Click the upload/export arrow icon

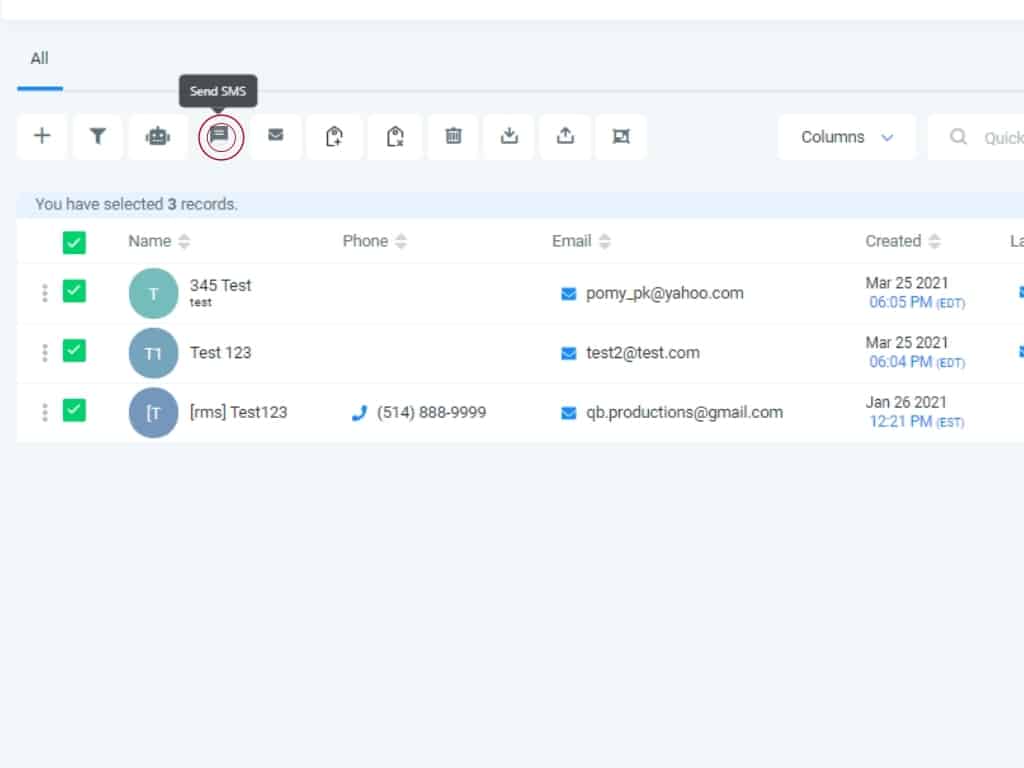[566, 137]
